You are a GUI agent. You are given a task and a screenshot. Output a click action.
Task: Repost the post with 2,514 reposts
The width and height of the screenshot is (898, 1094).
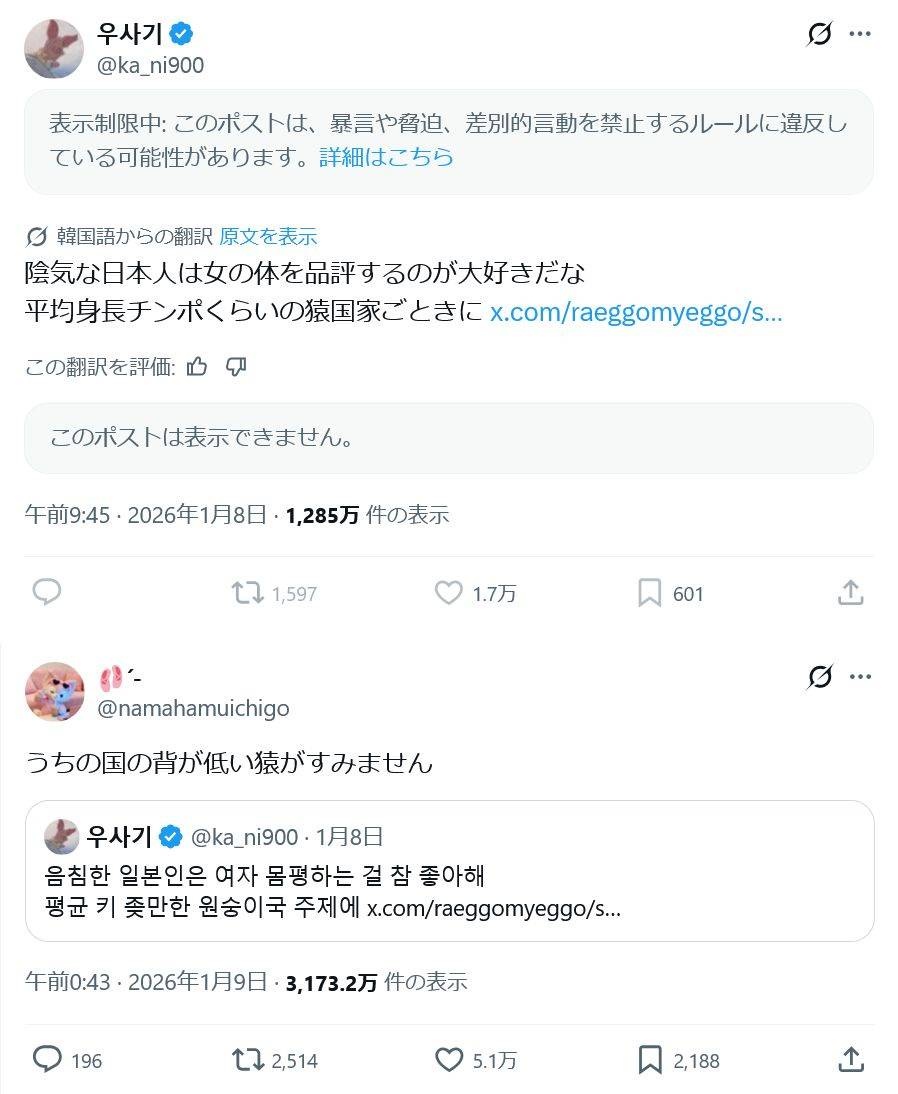coord(247,1059)
